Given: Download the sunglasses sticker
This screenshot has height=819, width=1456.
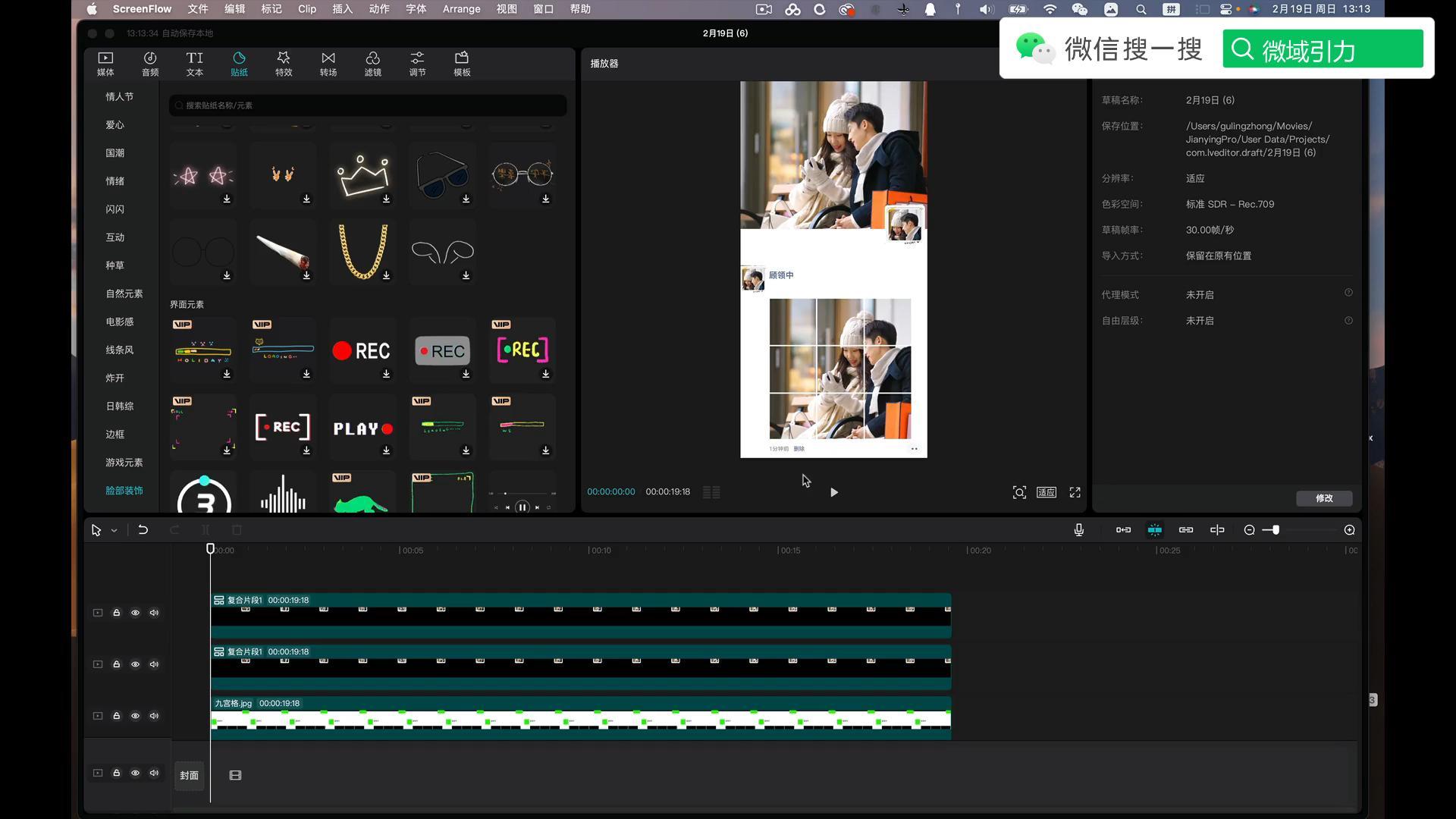Looking at the screenshot, I should pos(466,199).
